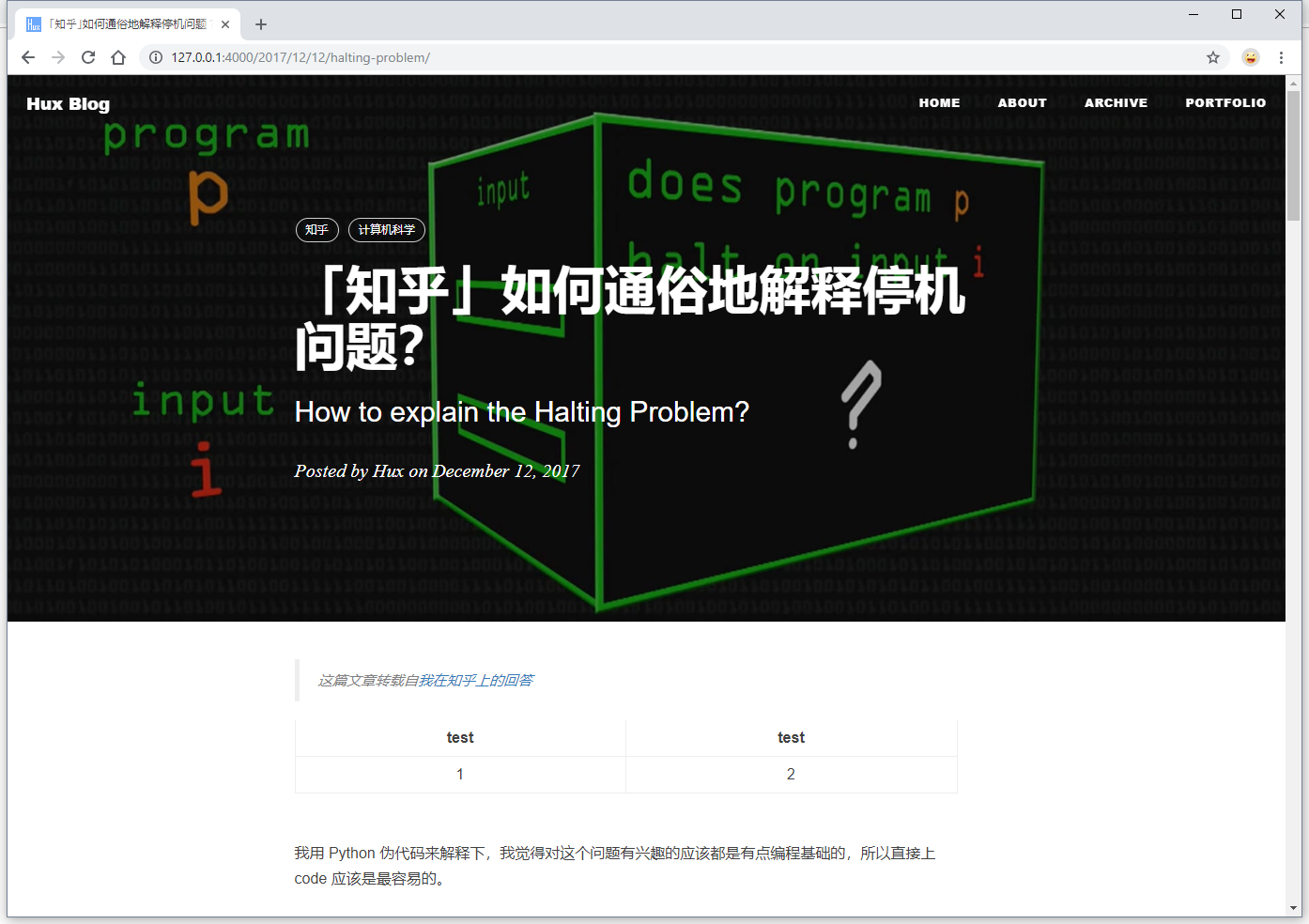This screenshot has height=924, width=1309.
Task: Open a new tab with the plus button
Action: coord(260,23)
